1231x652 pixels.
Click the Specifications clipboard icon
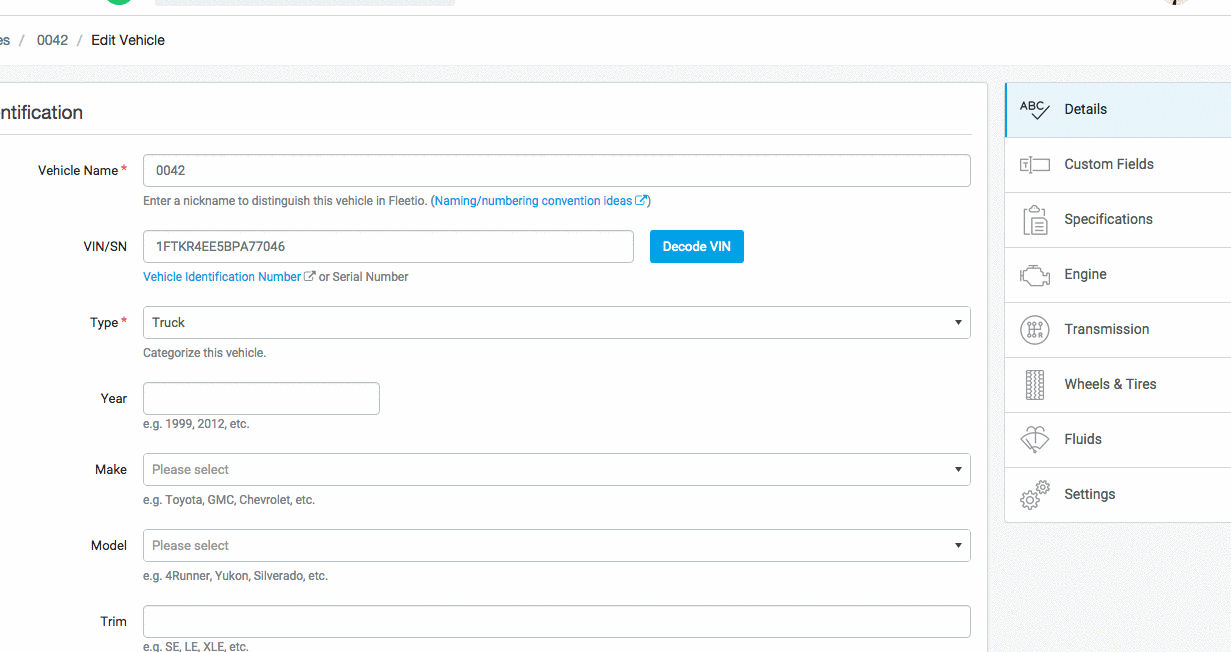1034,220
